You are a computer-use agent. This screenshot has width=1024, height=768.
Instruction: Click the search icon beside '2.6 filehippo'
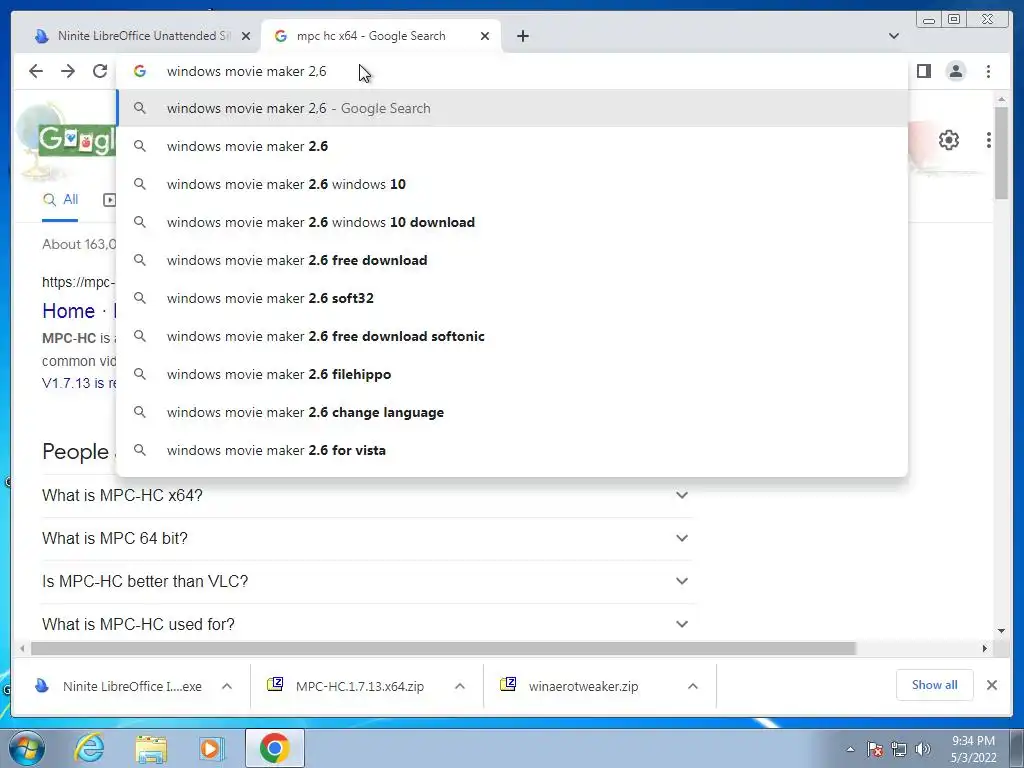(x=140, y=374)
